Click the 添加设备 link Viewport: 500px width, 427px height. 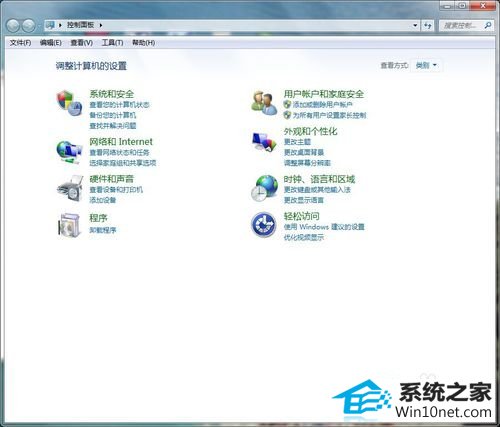coord(103,200)
